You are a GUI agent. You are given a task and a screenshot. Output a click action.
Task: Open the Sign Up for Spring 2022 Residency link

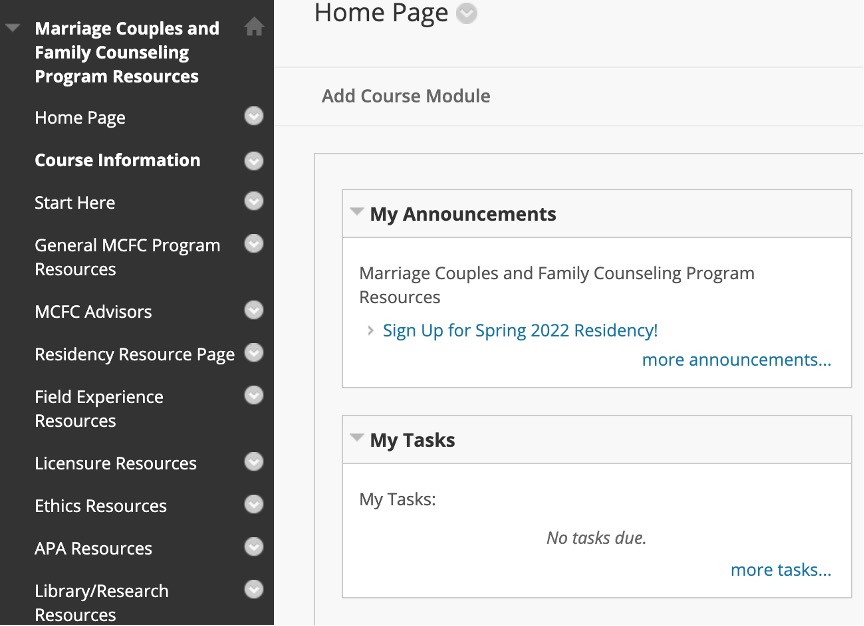[520, 331]
